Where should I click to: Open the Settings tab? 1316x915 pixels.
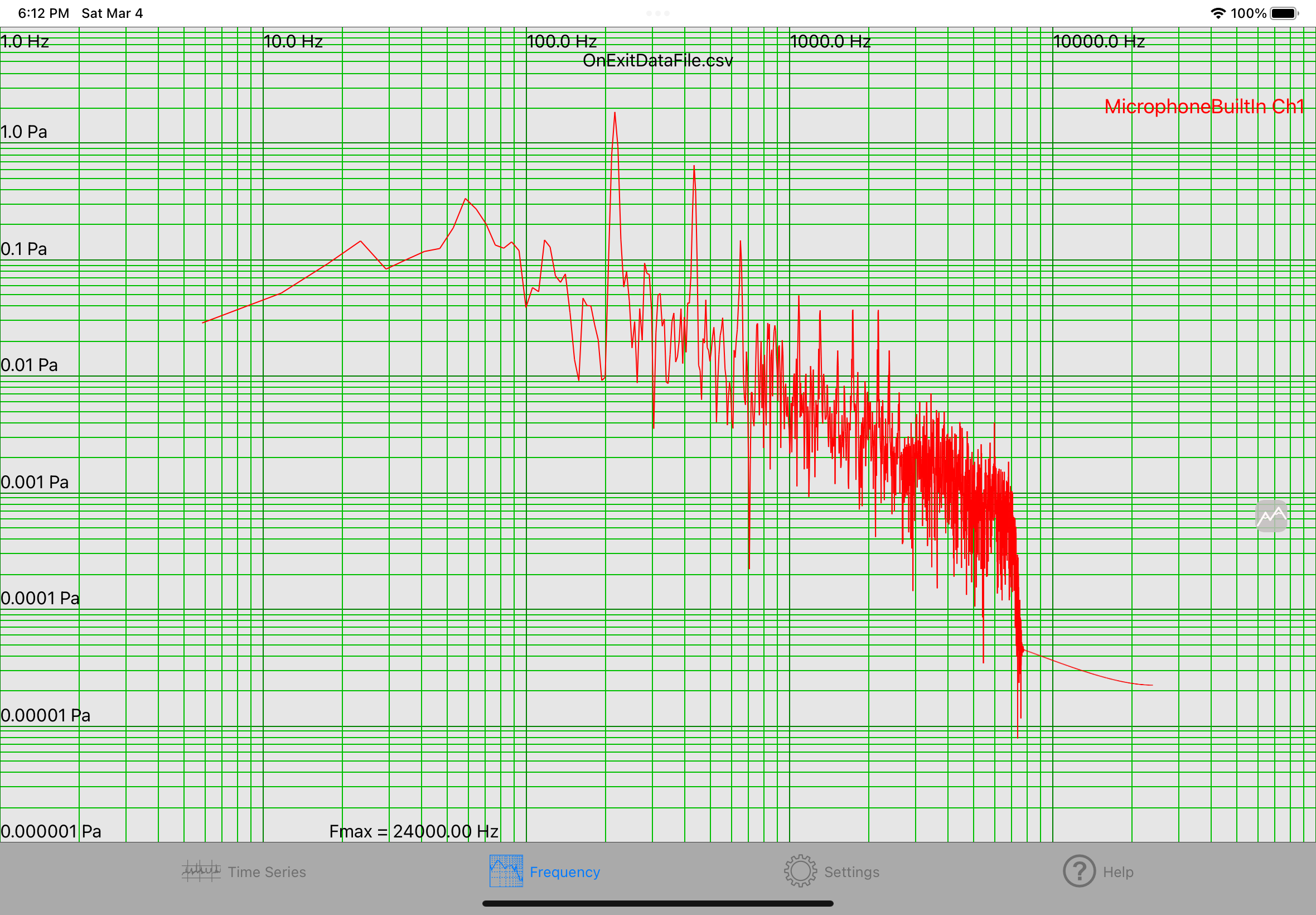point(831,871)
